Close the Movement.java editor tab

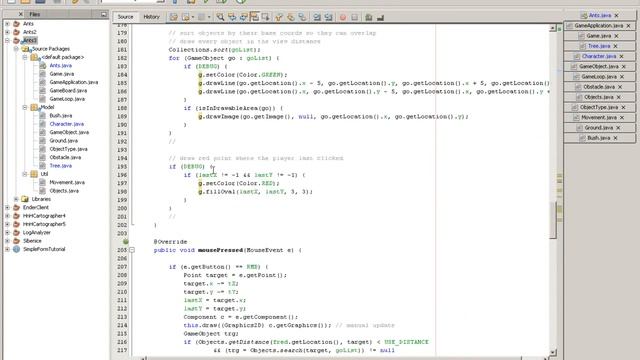coord(622,118)
